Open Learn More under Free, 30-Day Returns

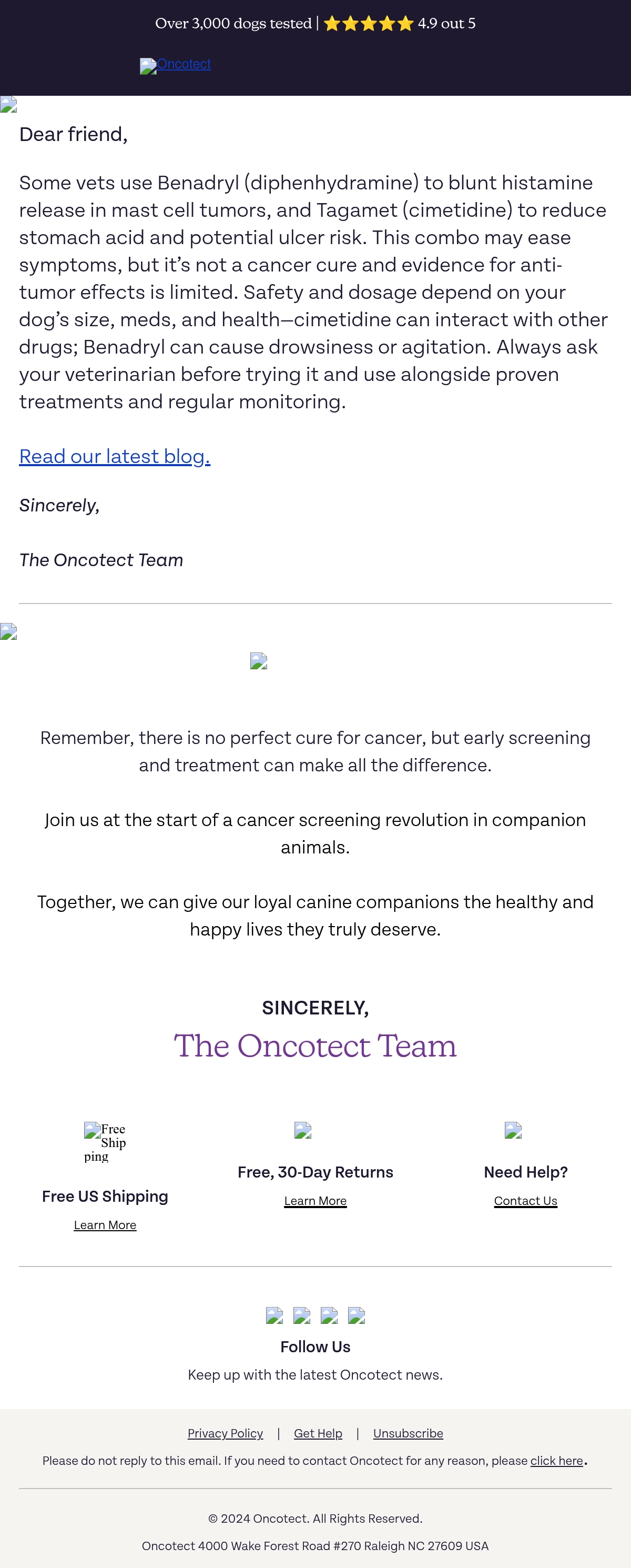point(315,1200)
